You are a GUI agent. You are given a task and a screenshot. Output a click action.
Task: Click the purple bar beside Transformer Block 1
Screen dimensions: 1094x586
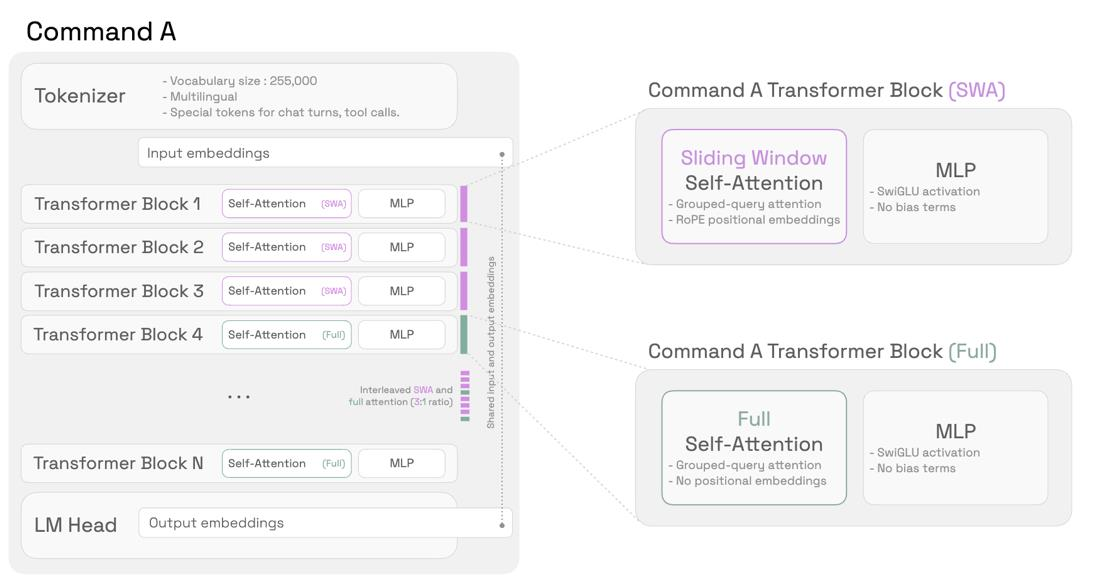point(464,204)
